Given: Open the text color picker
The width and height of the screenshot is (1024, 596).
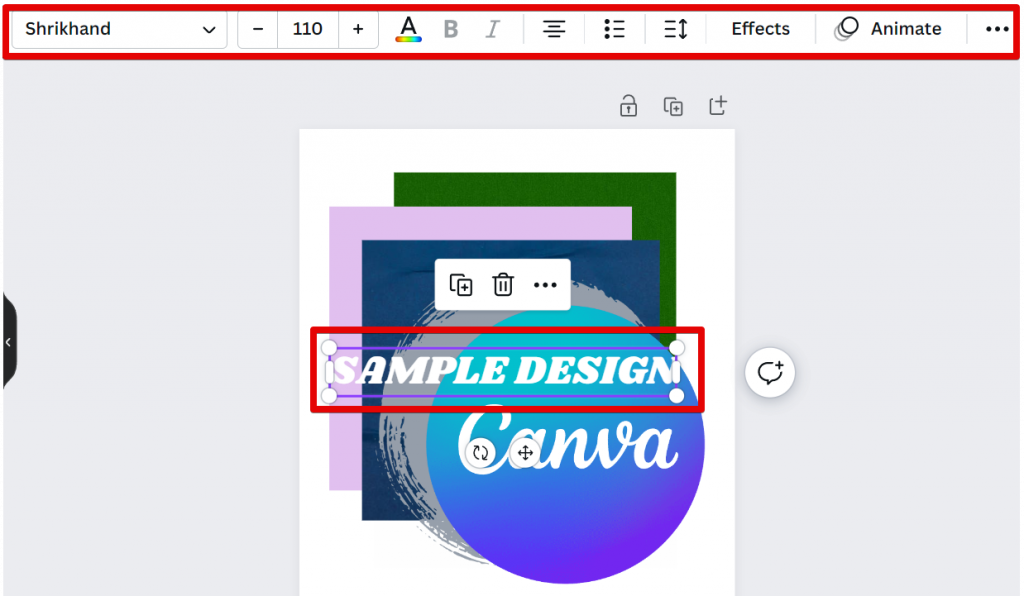Looking at the screenshot, I should (408, 29).
